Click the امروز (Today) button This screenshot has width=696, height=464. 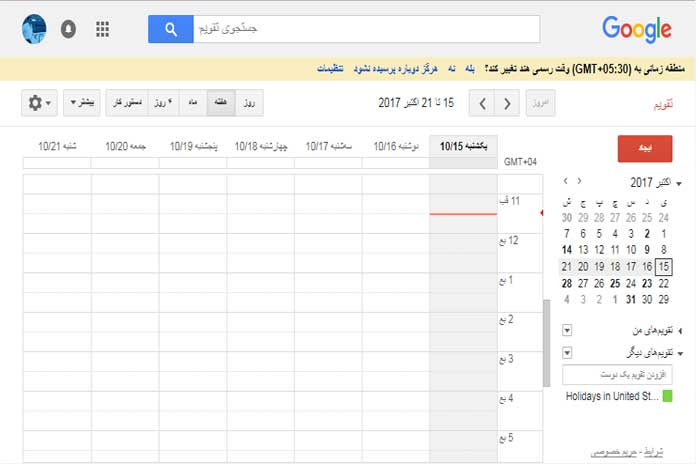(x=540, y=103)
